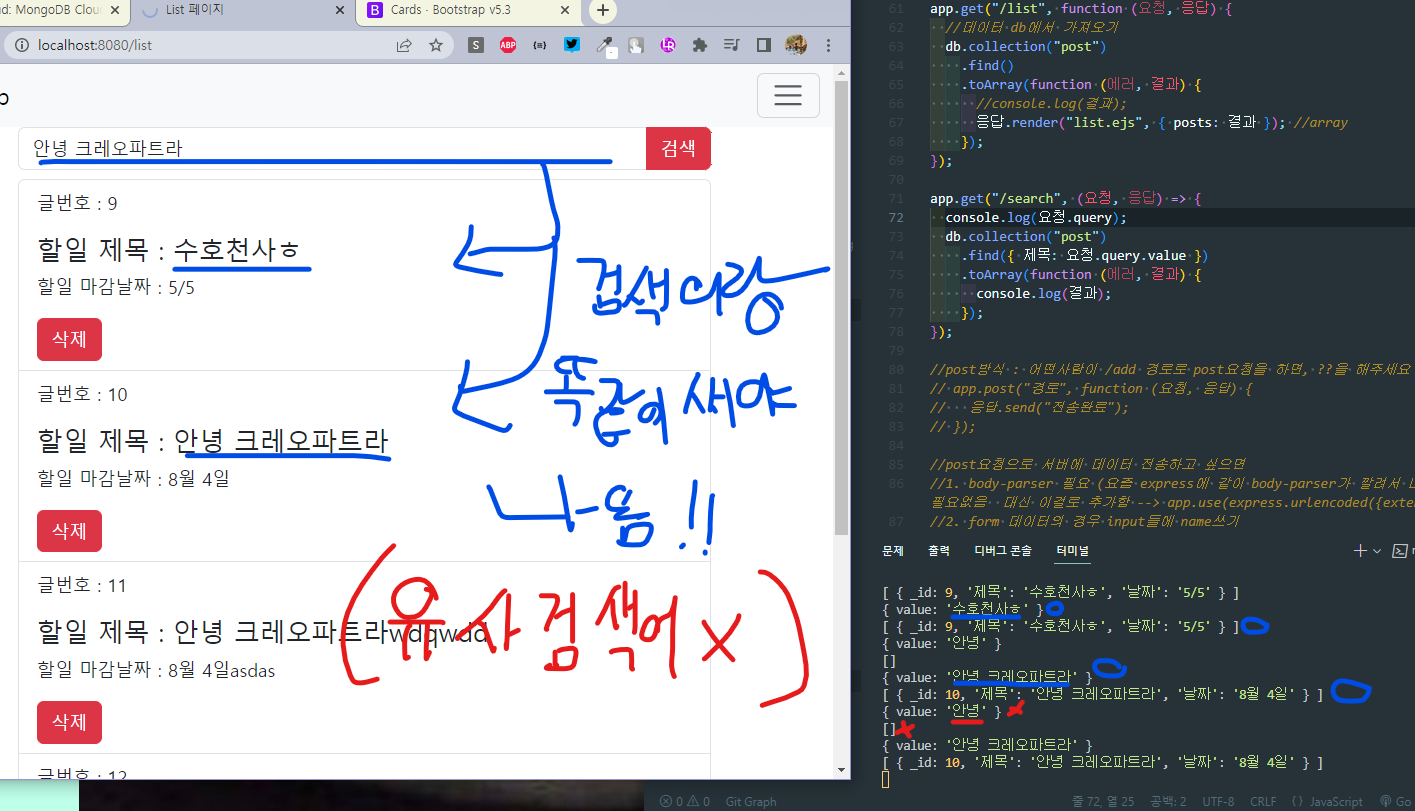Screen dimensions: 1415x811
Task: Click the 할일 마감날짜 : 5/5 text
Action: (x=116, y=288)
